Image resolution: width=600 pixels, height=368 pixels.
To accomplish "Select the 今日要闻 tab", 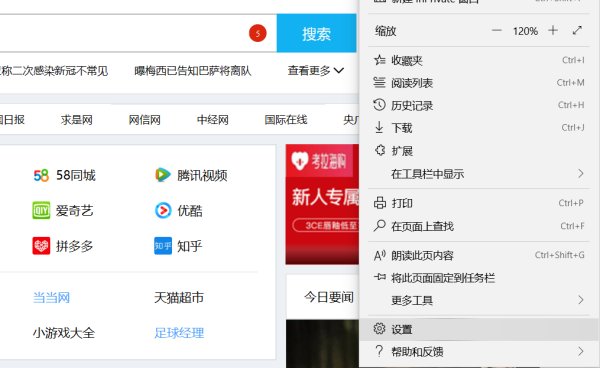I will [328, 297].
